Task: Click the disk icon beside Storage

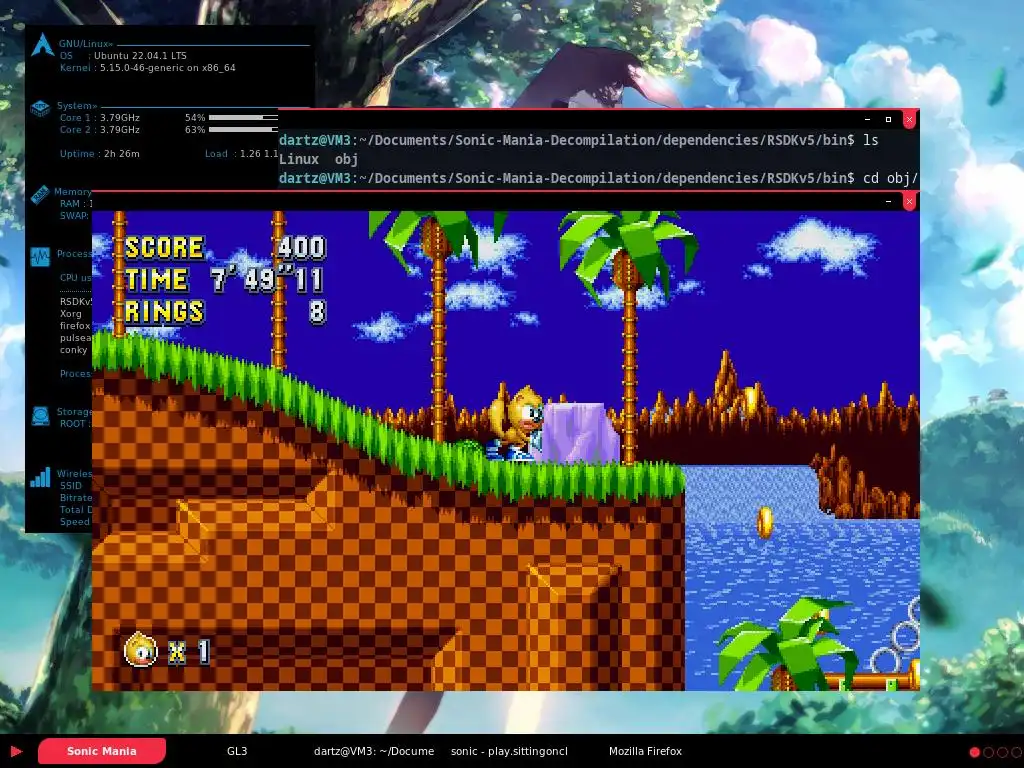Action: 40,416
